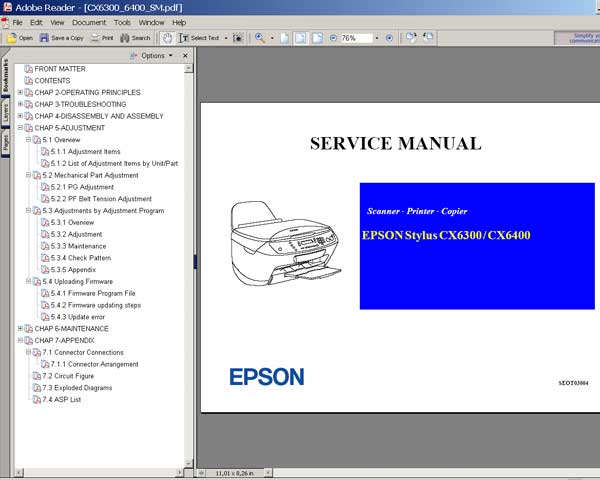600x480 pixels.
Task: Rotate the view counterclockwise
Action: tap(428, 38)
